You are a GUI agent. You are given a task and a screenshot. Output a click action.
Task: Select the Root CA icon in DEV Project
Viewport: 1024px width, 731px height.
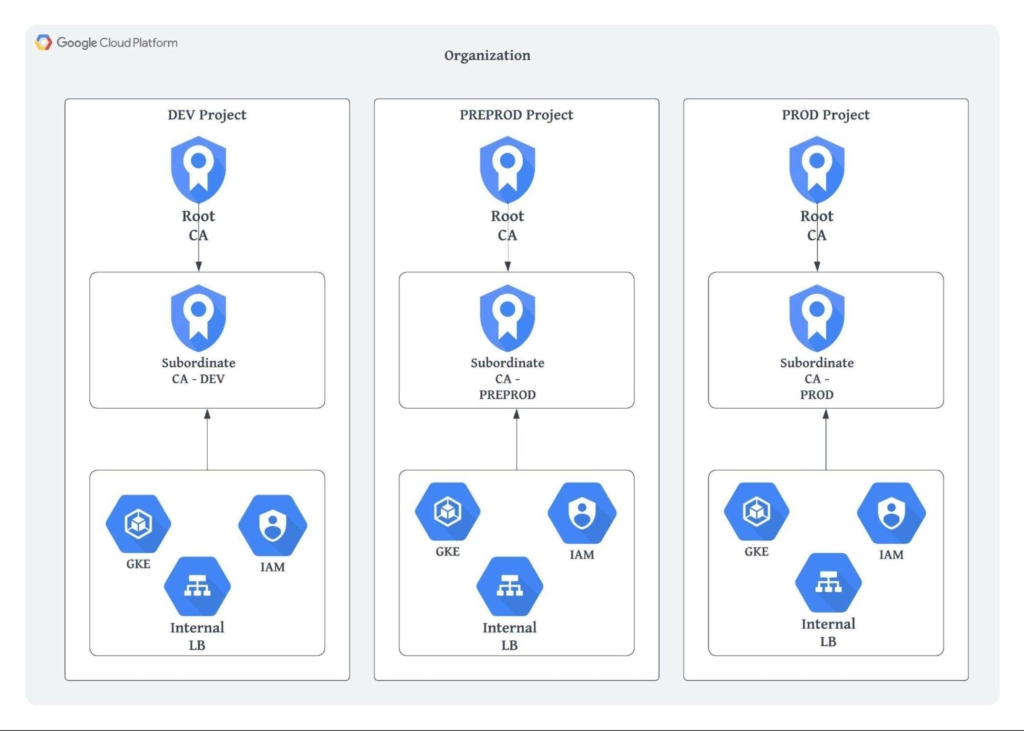(199, 170)
